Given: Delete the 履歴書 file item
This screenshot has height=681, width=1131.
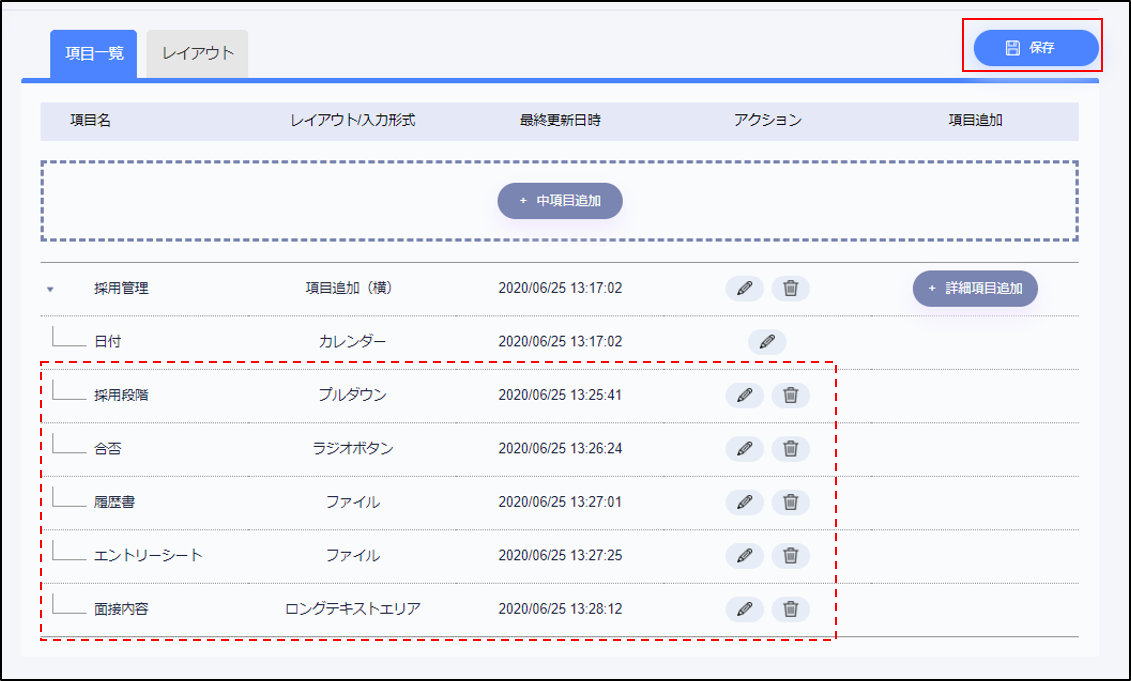Looking at the screenshot, I should [790, 502].
